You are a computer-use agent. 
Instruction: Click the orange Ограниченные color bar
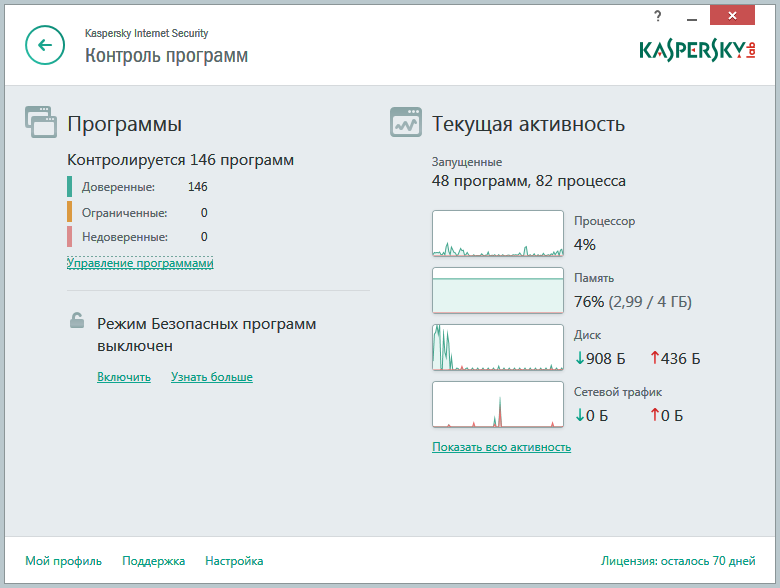tap(70, 211)
